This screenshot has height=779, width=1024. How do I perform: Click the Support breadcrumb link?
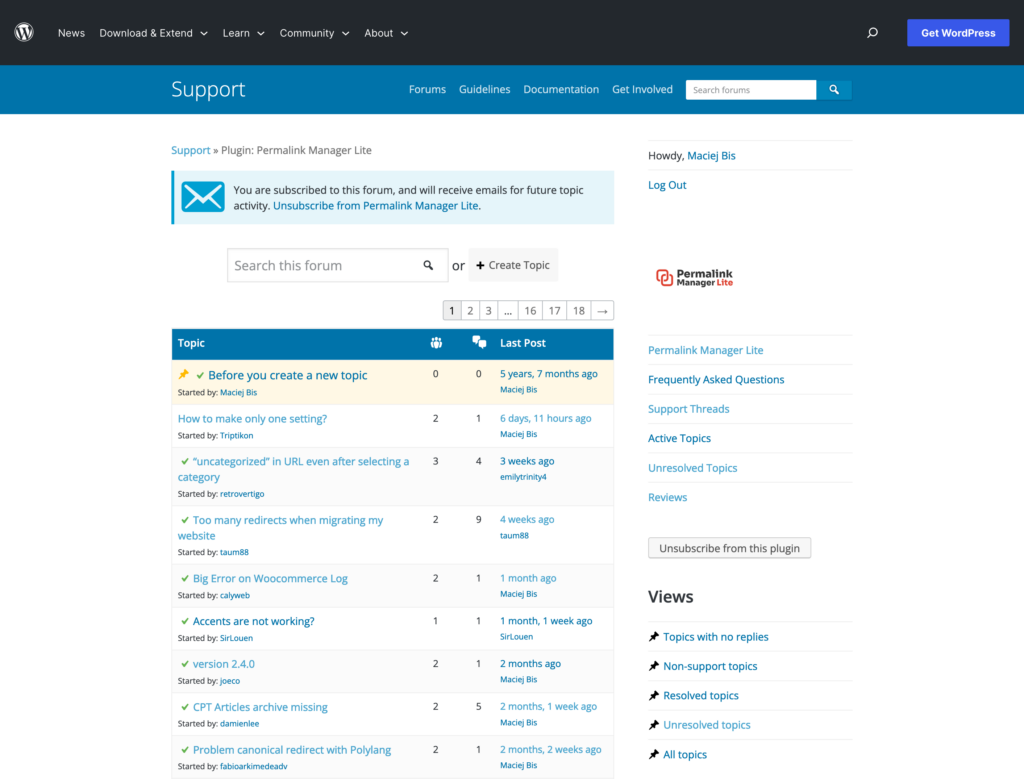pos(191,150)
